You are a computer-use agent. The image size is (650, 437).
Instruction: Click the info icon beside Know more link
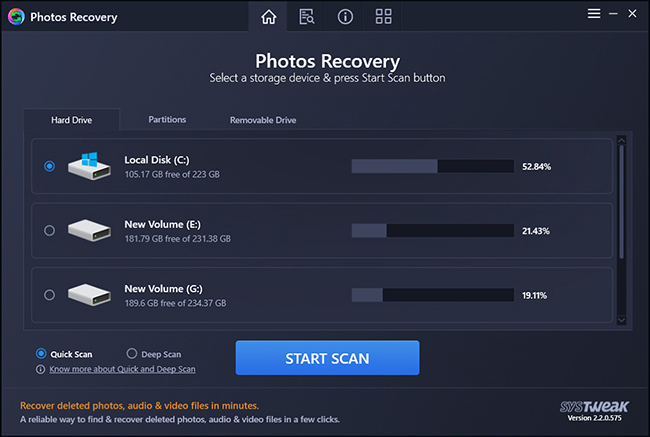(x=40, y=369)
